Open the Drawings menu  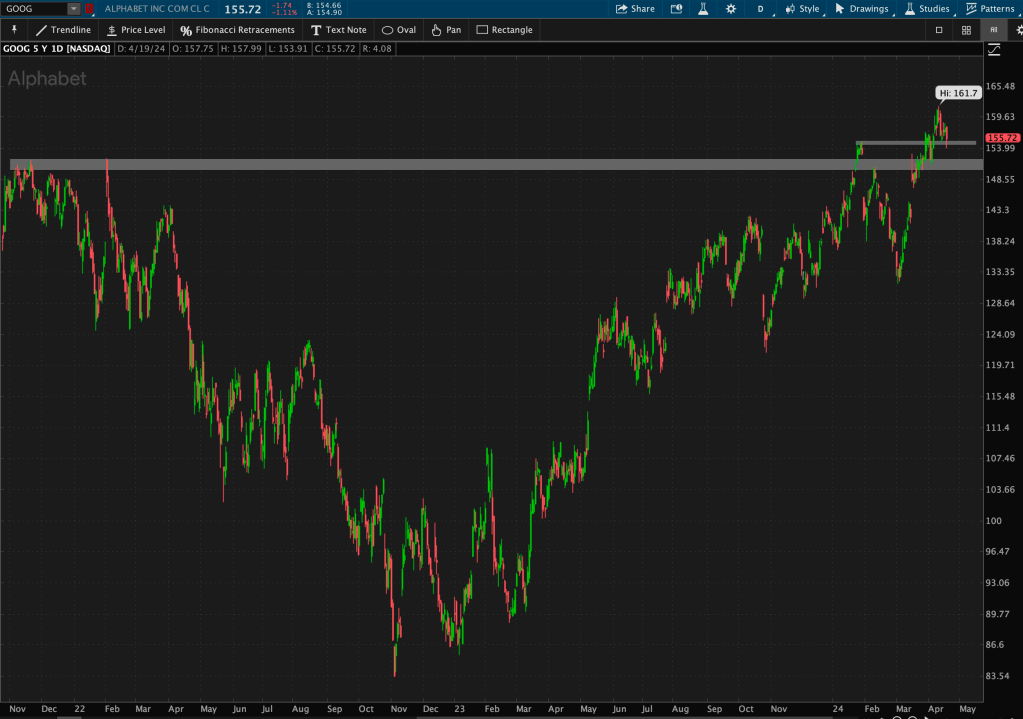coord(861,9)
